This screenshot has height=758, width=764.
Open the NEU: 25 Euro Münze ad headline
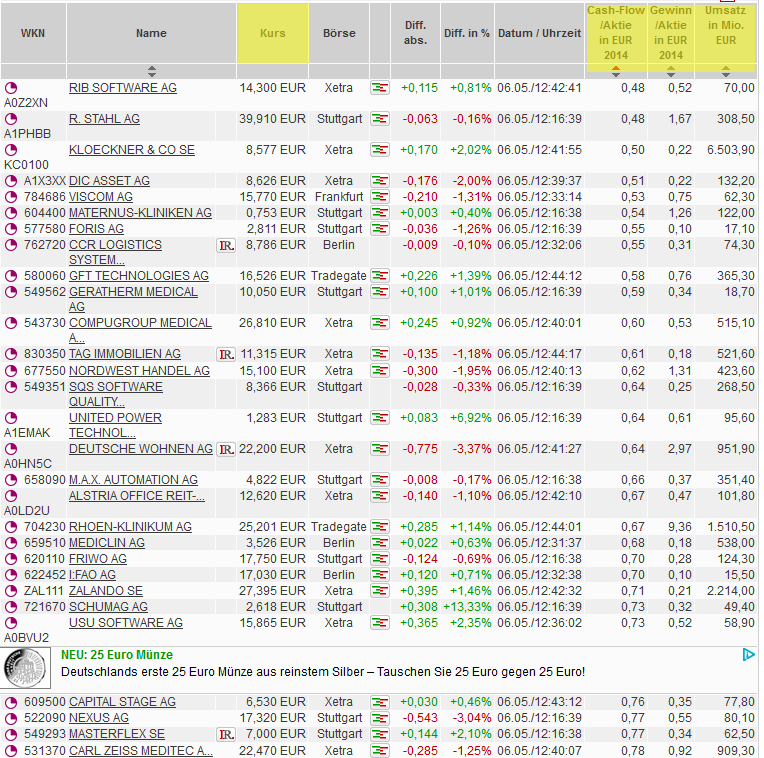point(117,655)
